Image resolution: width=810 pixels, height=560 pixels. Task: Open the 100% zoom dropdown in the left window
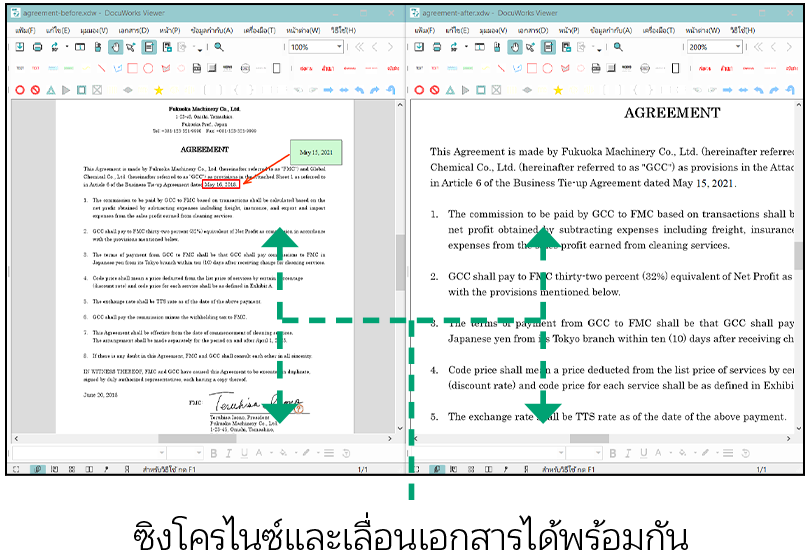339,47
